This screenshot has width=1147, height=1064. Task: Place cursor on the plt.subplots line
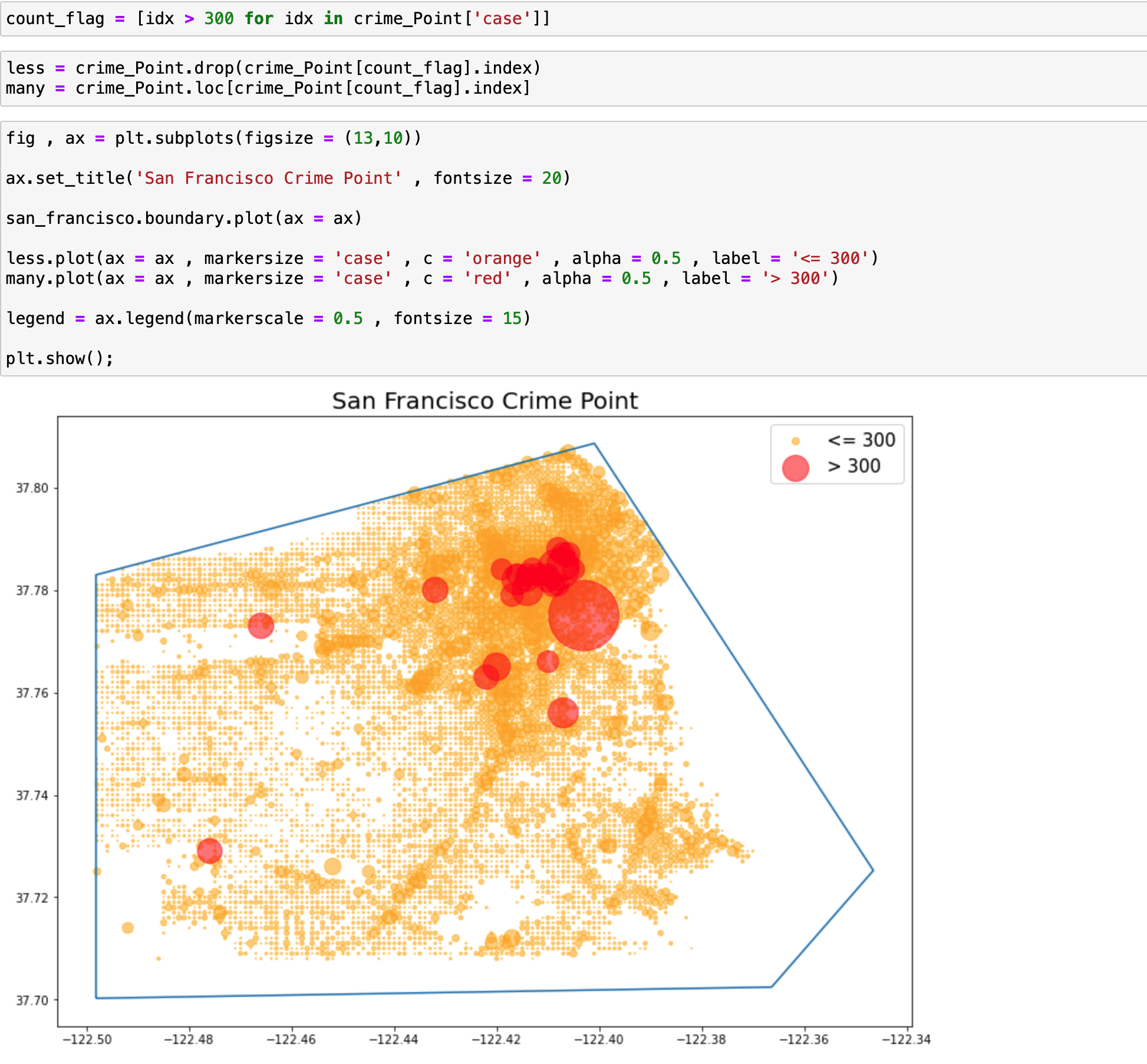(x=213, y=138)
